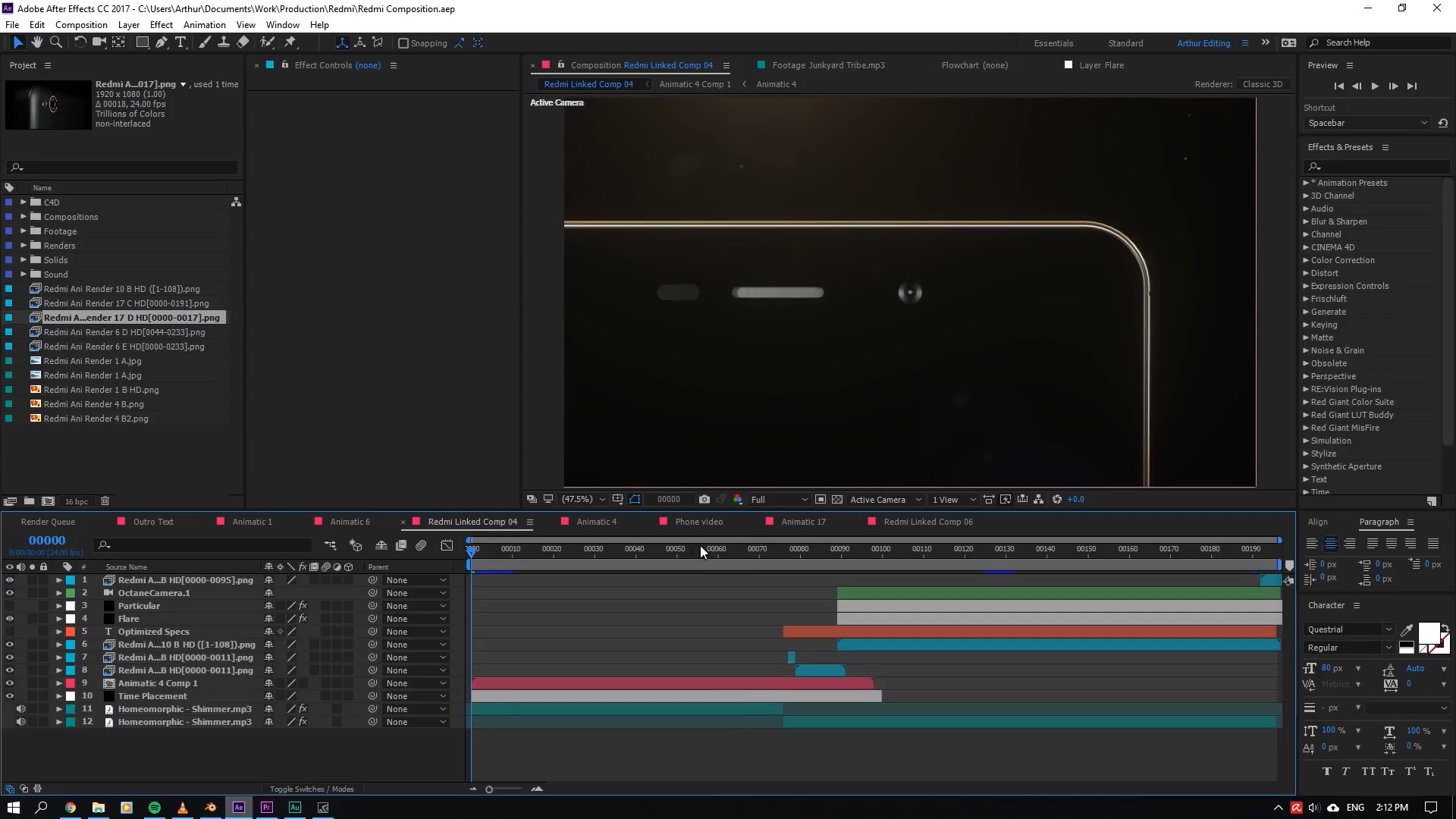Hide the OctaneCamera.1 layer

point(9,593)
